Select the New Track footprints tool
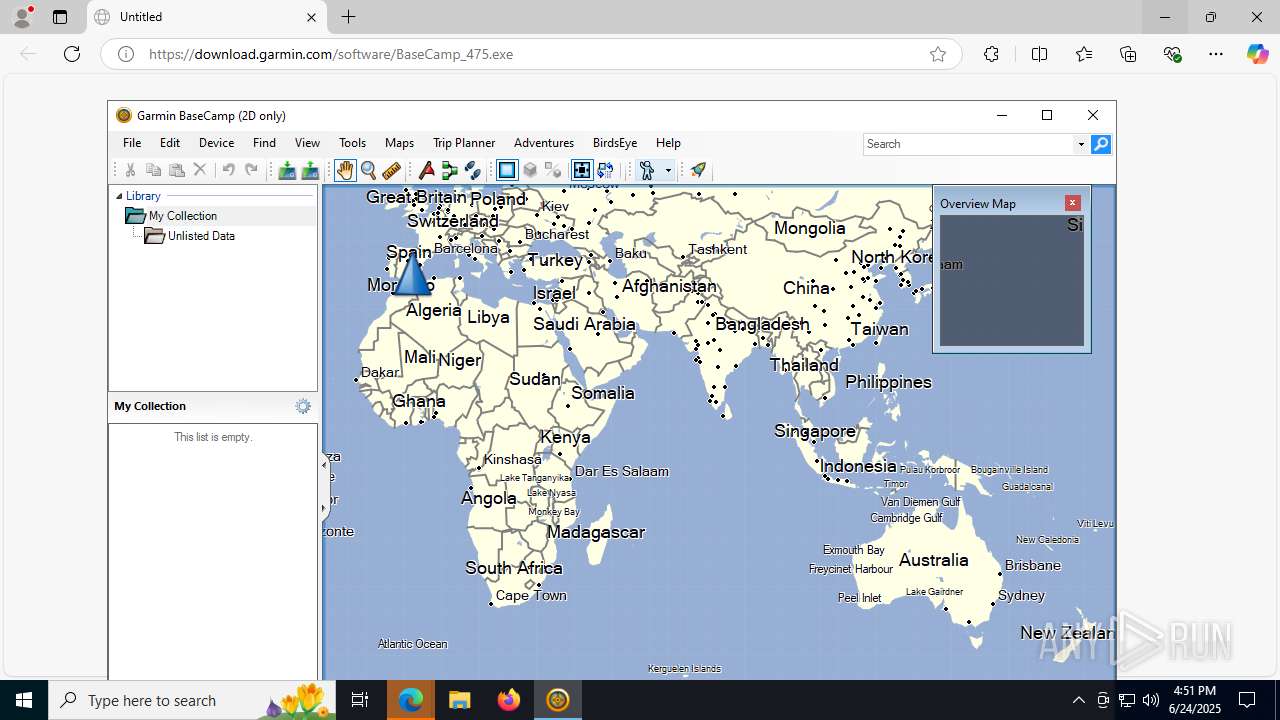 pos(473,170)
